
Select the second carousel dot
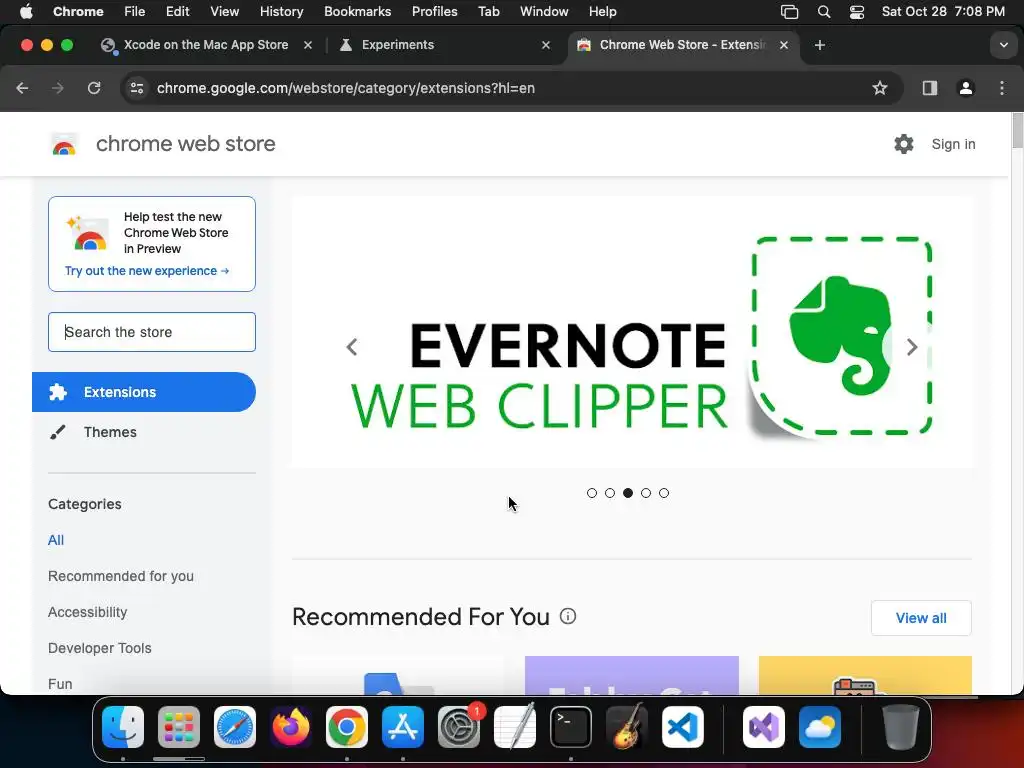610,493
